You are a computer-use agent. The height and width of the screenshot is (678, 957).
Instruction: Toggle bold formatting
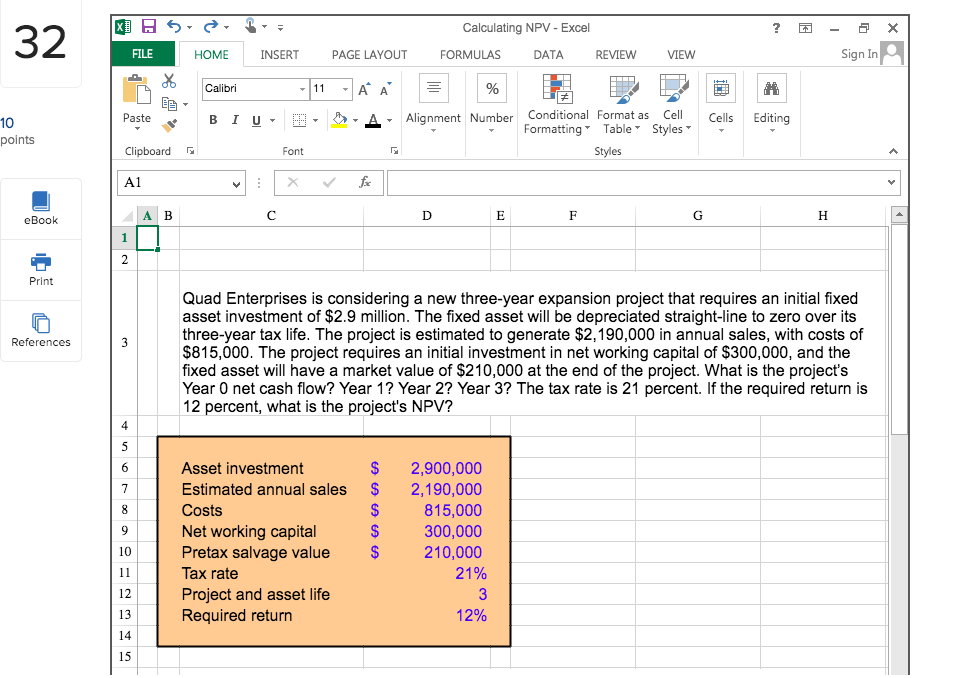tap(211, 119)
